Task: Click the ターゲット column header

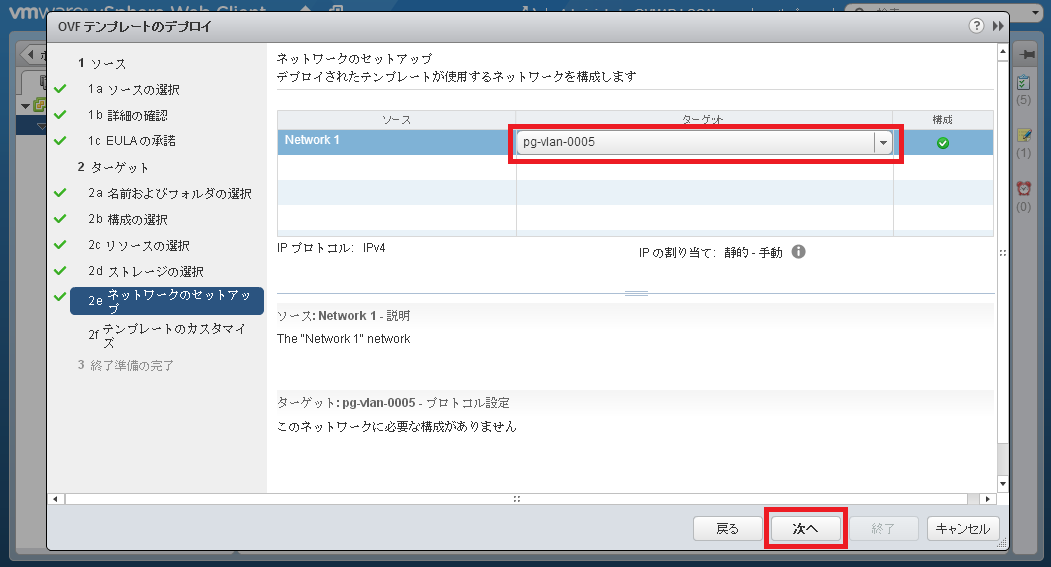Action: [704, 119]
